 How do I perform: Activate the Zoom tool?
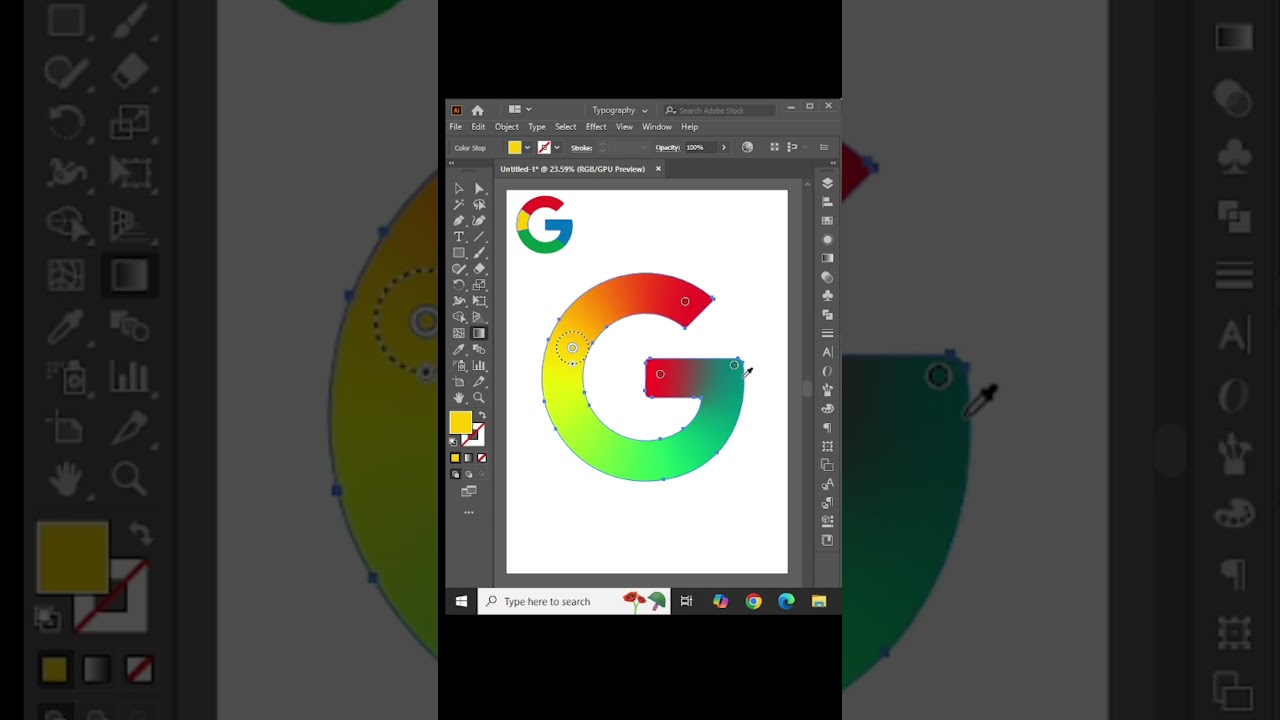click(479, 397)
